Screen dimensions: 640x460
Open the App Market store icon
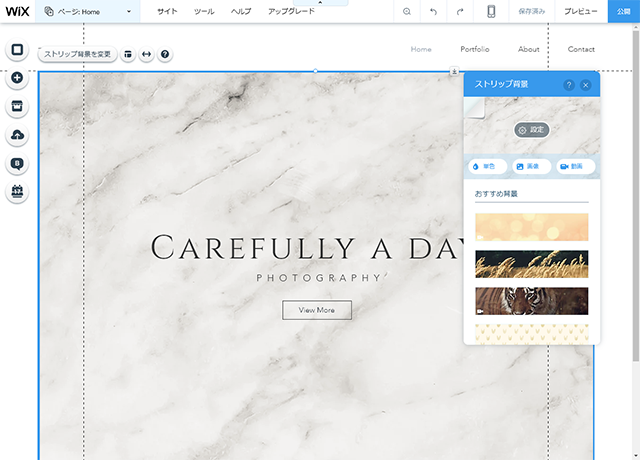pyautogui.click(x=17, y=106)
